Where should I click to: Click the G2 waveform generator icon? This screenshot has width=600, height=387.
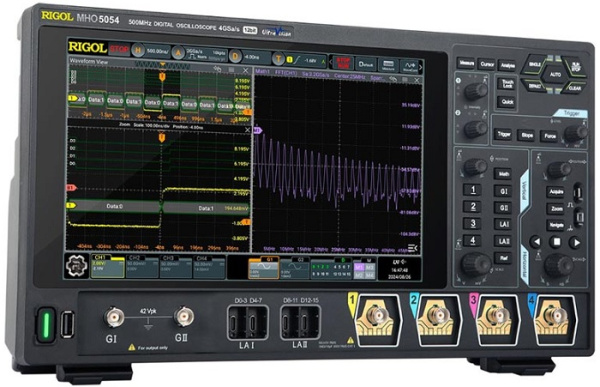tap(294, 268)
